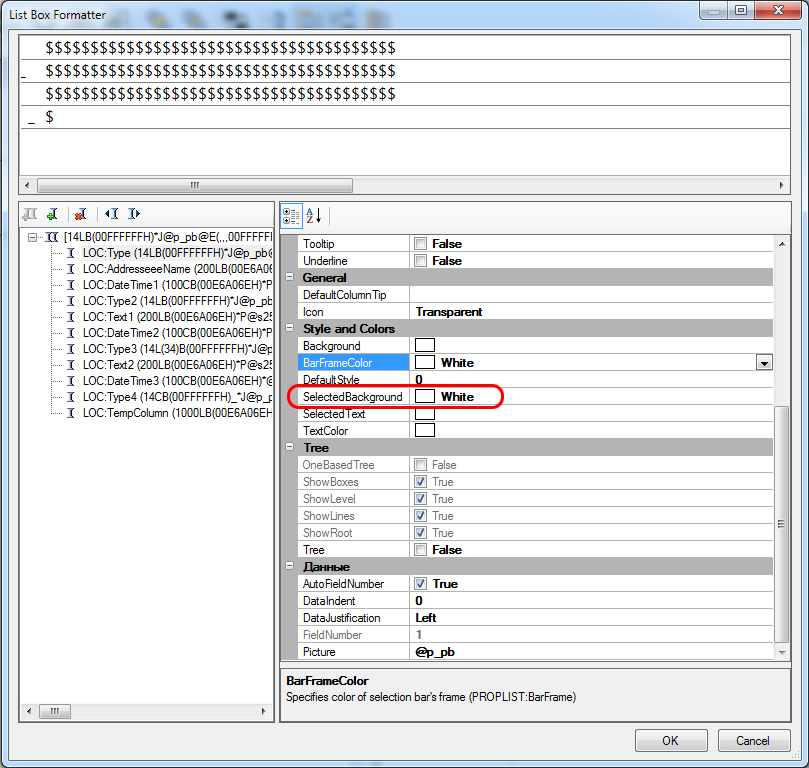Click the move column left icon
The height and width of the screenshot is (768, 809).
point(112,214)
